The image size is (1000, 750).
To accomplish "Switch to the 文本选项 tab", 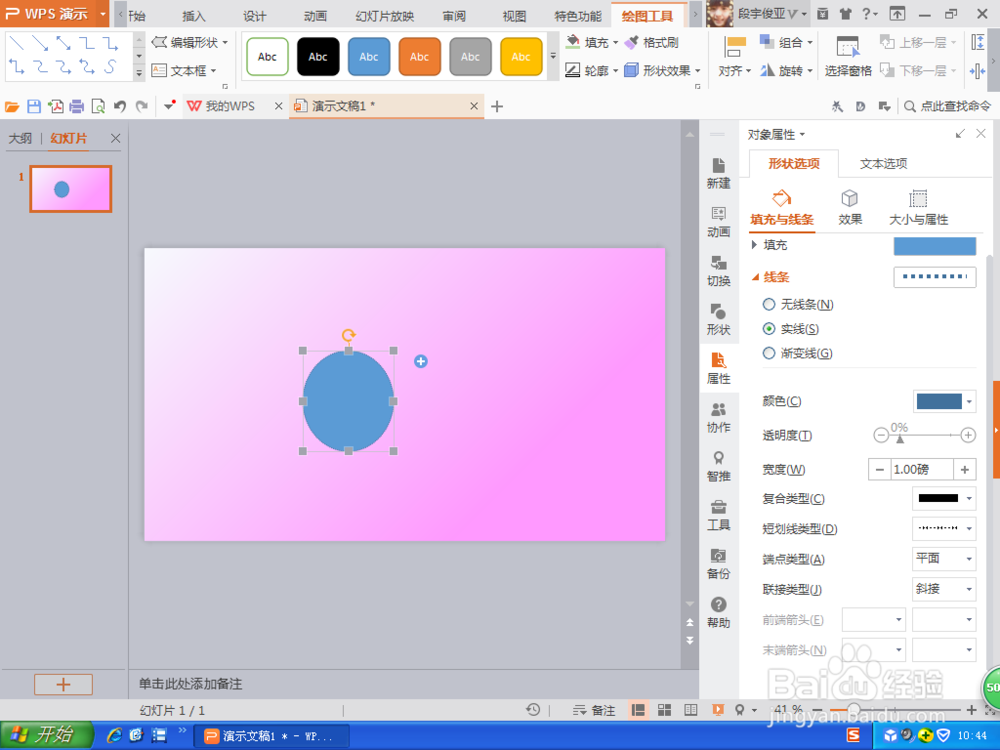I will tap(883, 163).
